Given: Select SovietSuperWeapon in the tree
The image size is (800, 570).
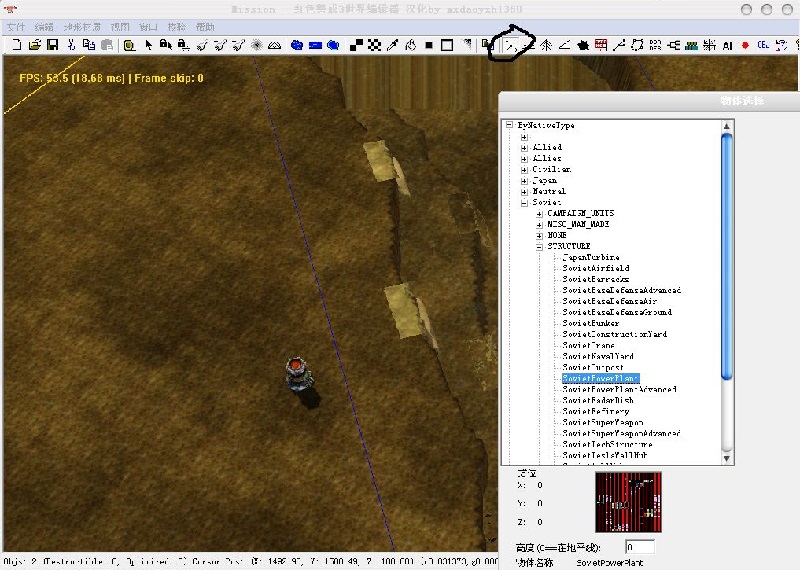Looking at the screenshot, I should point(603,423).
